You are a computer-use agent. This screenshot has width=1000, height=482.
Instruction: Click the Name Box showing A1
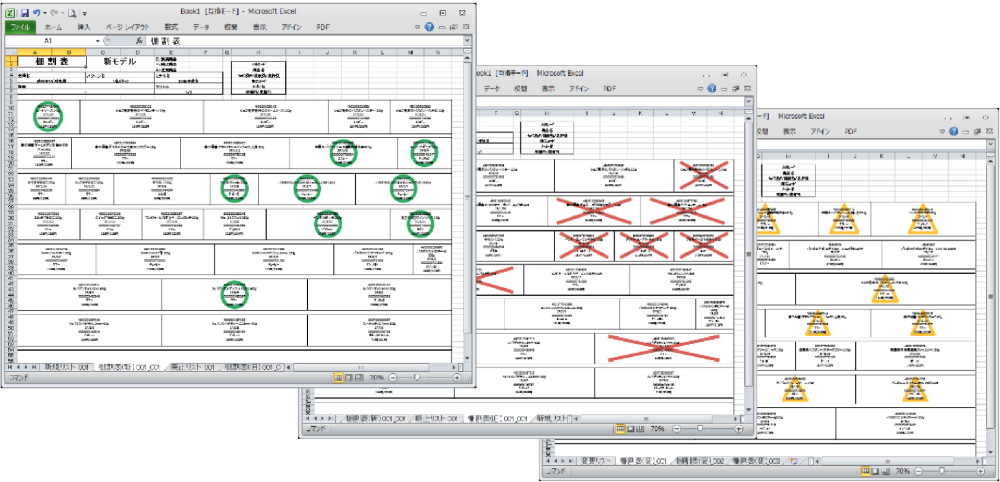50,41
